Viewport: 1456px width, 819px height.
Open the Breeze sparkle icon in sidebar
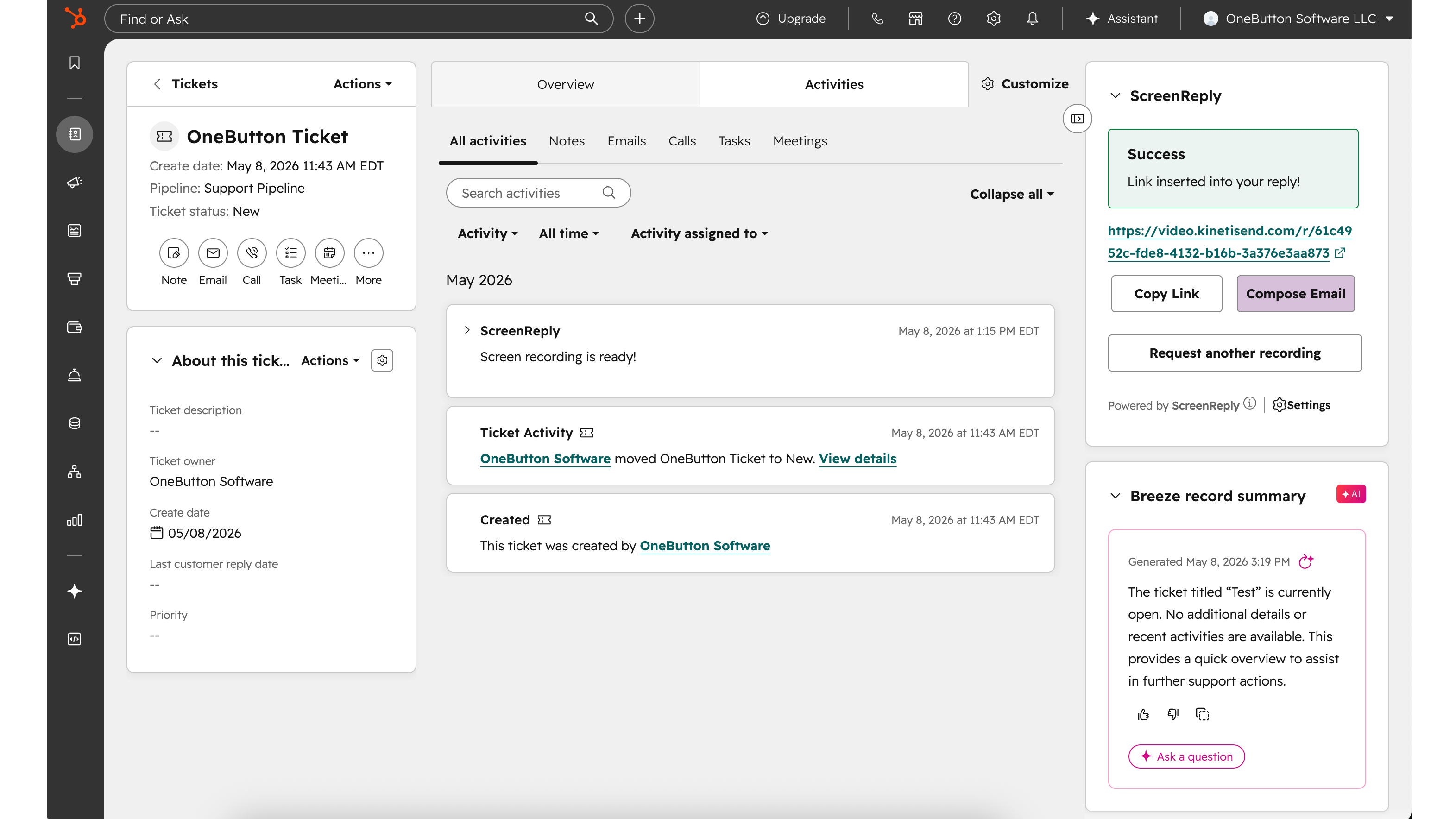(x=74, y=591)
